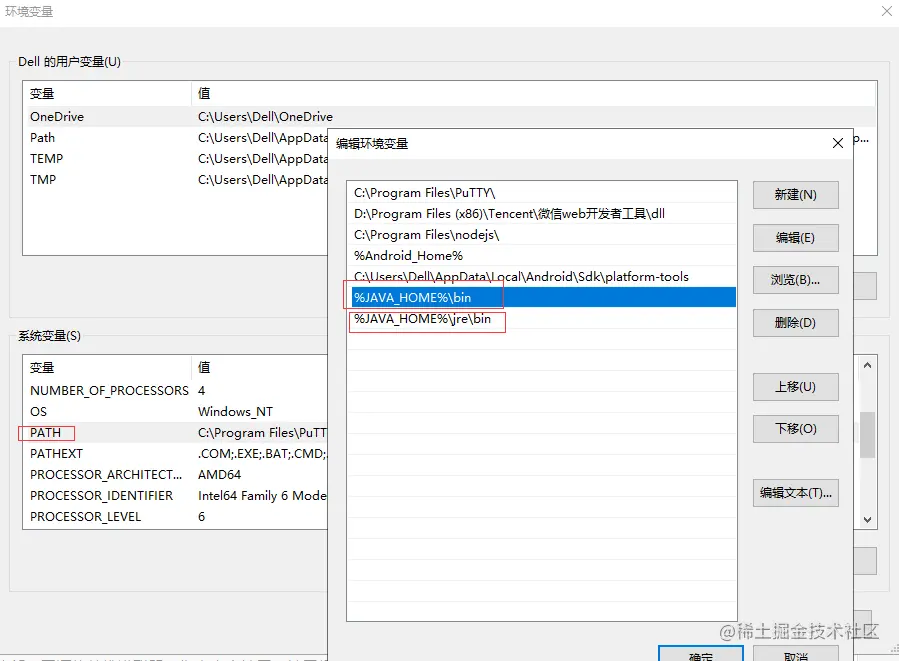
Task: Click the 编辑(E) button
Action: click(x=795, y=238)
